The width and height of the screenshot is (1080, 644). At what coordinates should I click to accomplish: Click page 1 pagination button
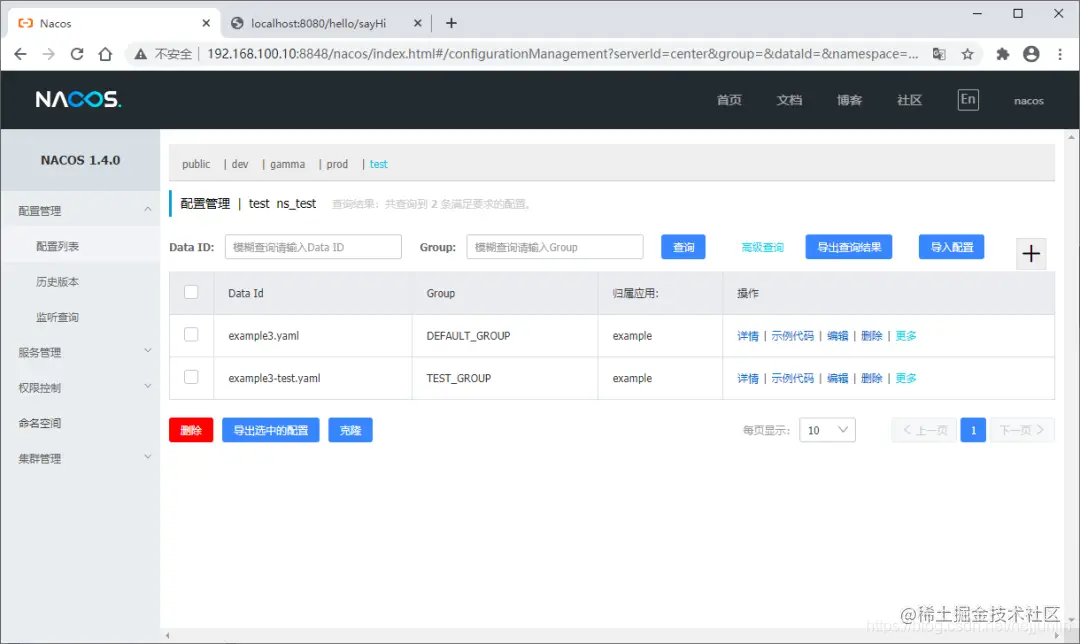pyautogui.click(x=973, y=430)
